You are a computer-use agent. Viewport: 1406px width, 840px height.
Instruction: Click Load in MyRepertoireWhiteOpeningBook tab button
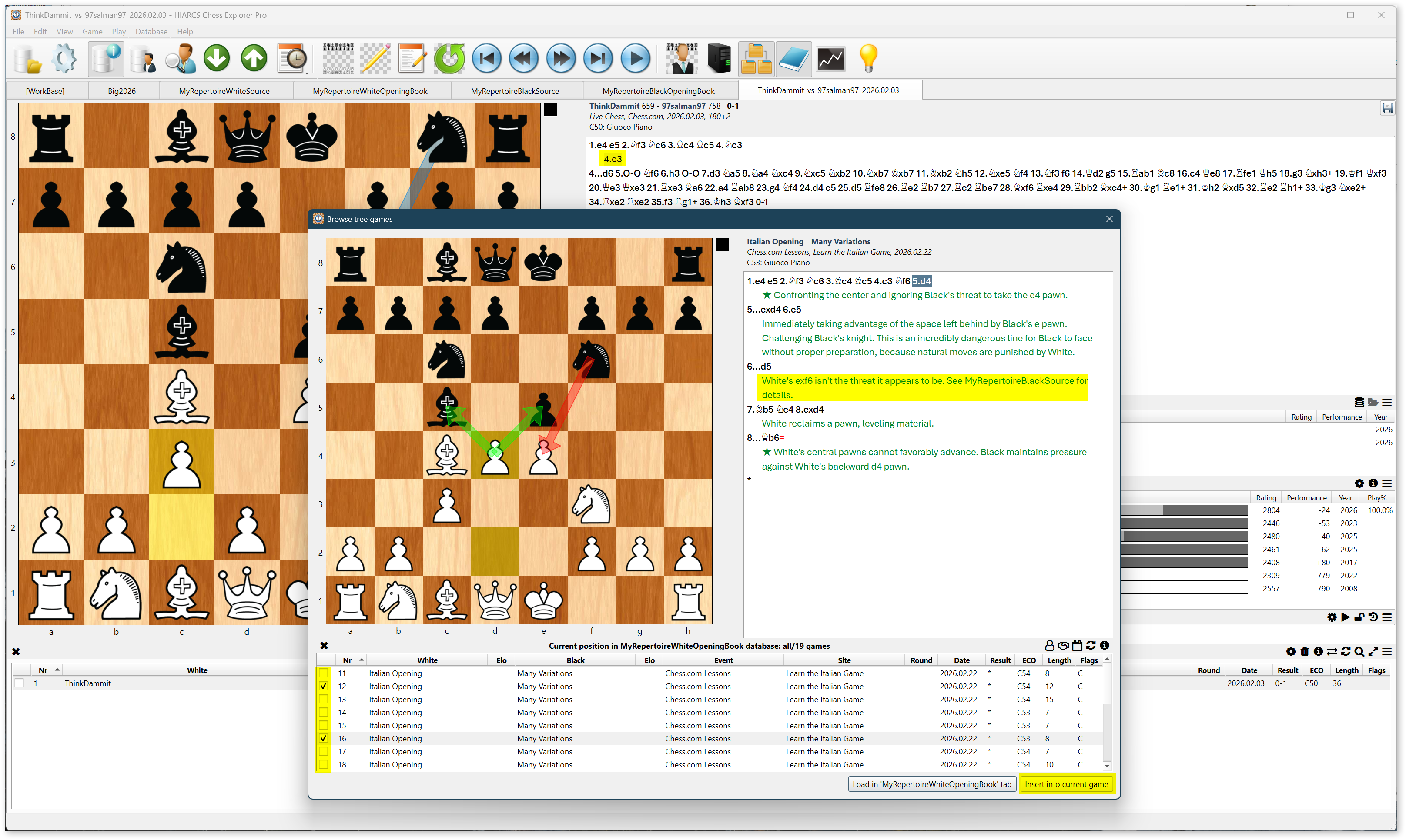[x=931, y=784]
